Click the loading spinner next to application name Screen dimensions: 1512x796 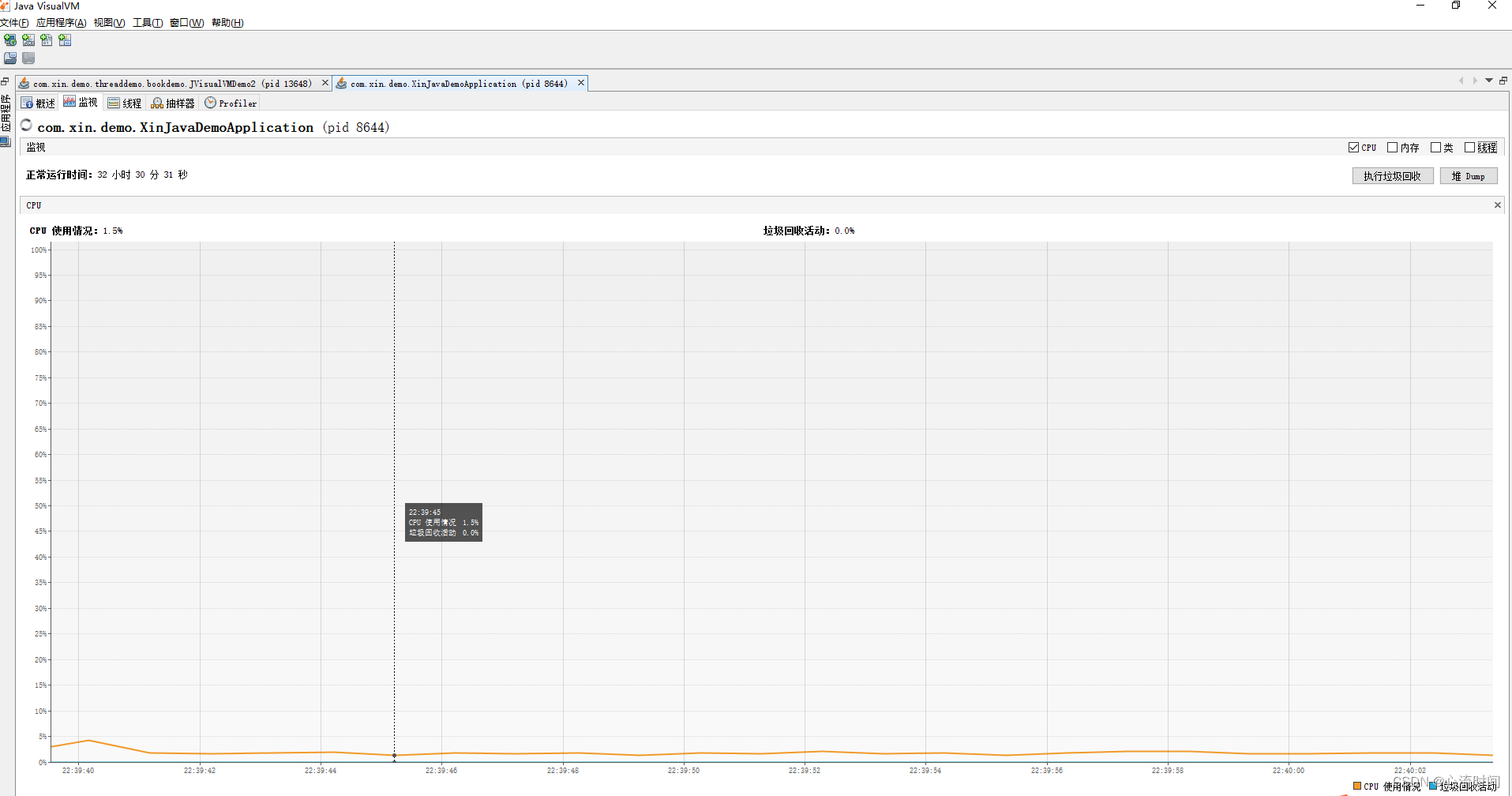tap(26, 125)
